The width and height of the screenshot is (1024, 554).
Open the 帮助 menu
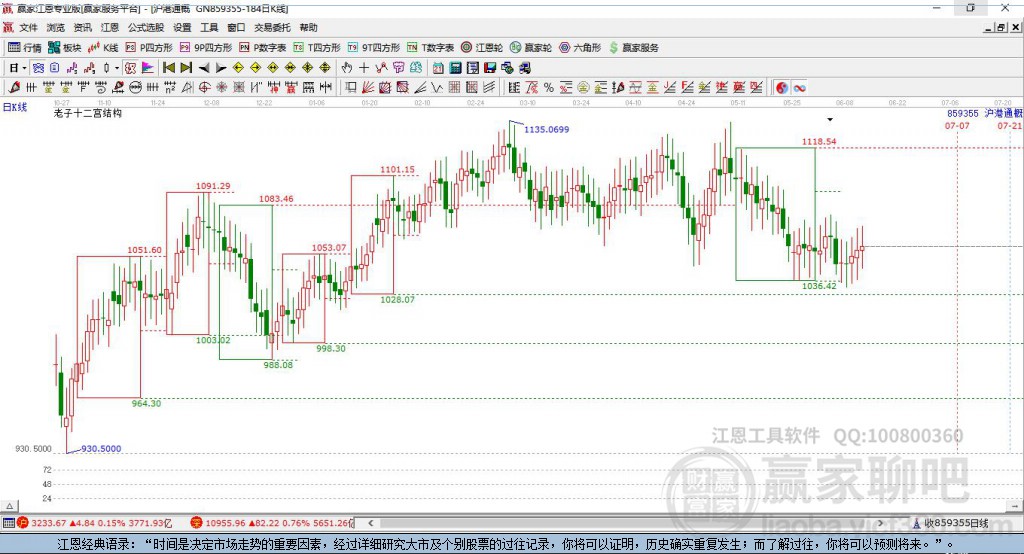coord(308,27)
